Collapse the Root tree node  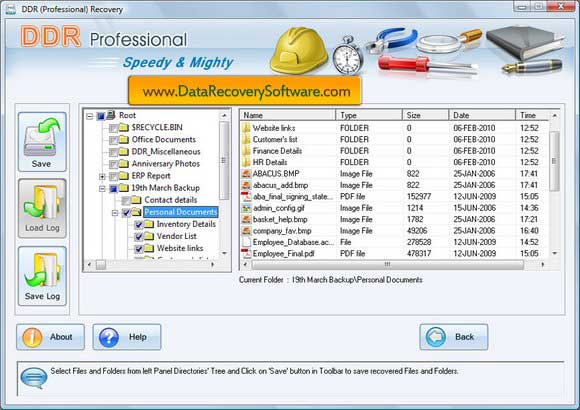click(90, 116)
